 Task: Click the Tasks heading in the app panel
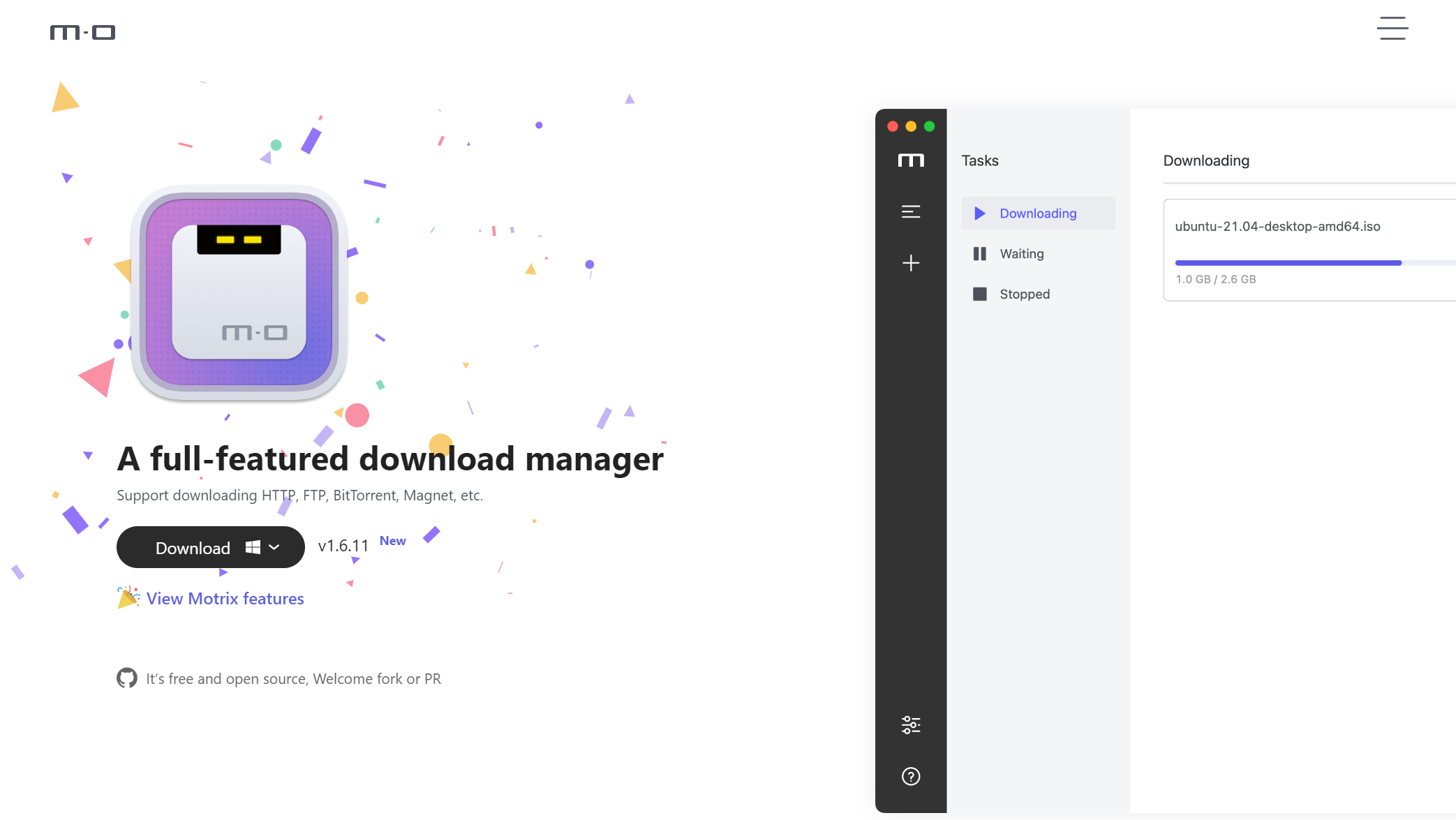coord(980,161)
